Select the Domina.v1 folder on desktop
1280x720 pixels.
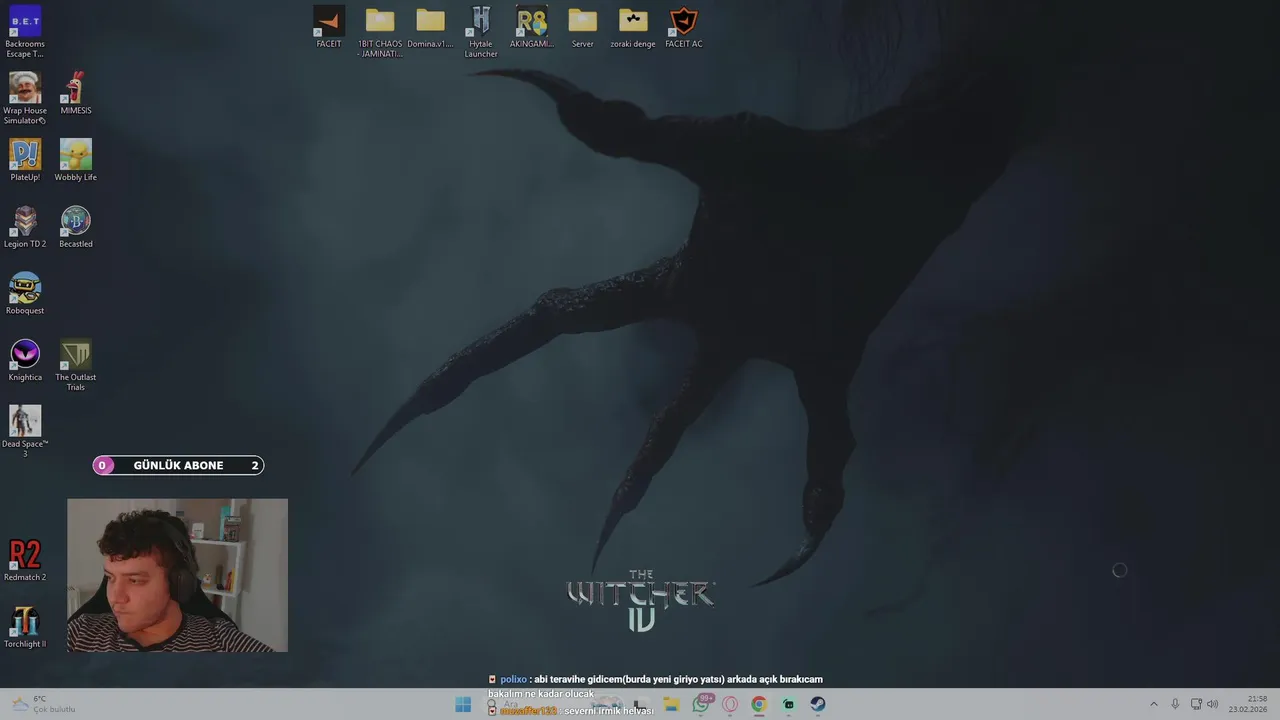[430, 27]
